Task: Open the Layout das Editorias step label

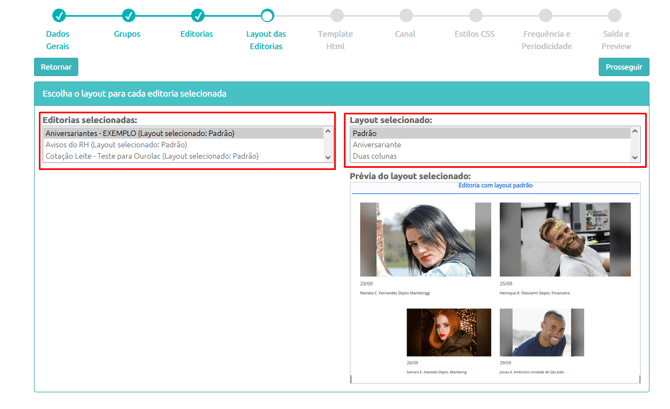Action: (x=266, y=40)
